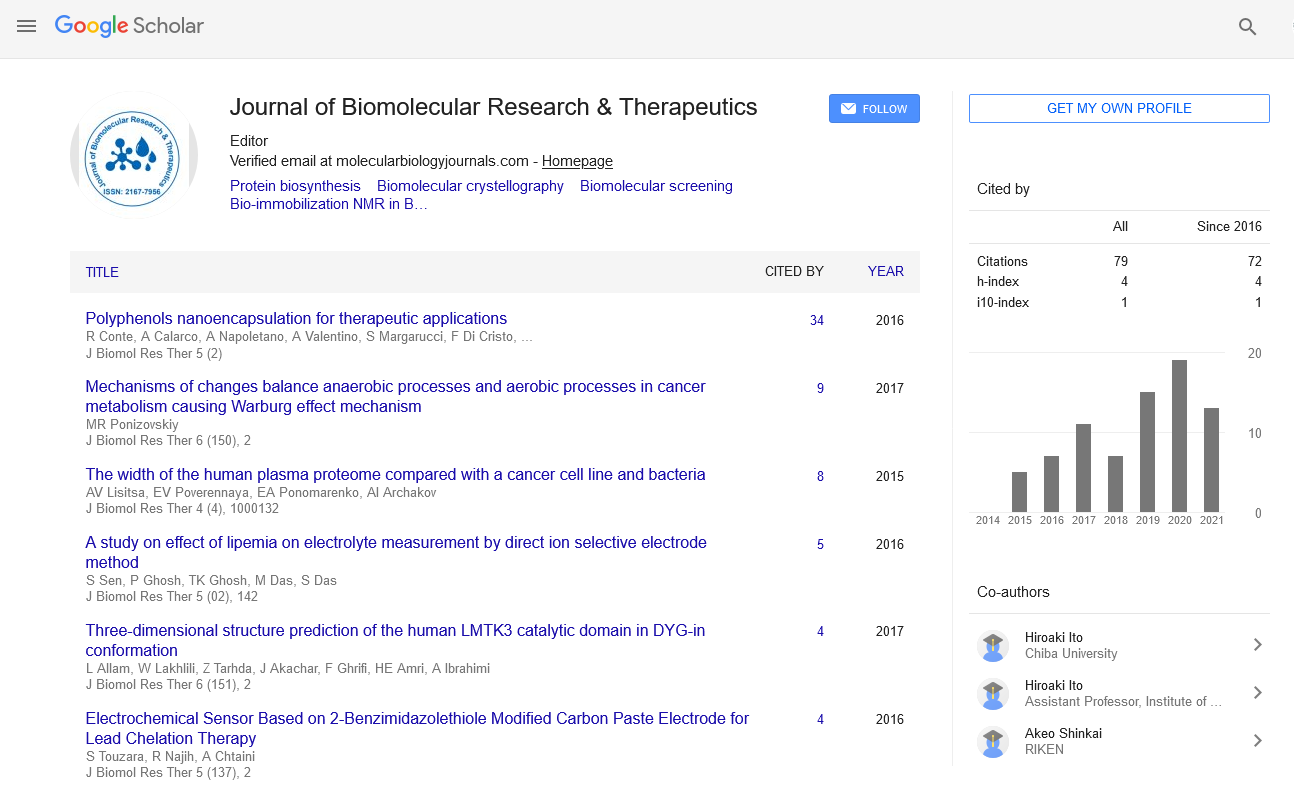Click Akeo Shinkai avatar icon

pyautogui.click(x=992, y=742)
